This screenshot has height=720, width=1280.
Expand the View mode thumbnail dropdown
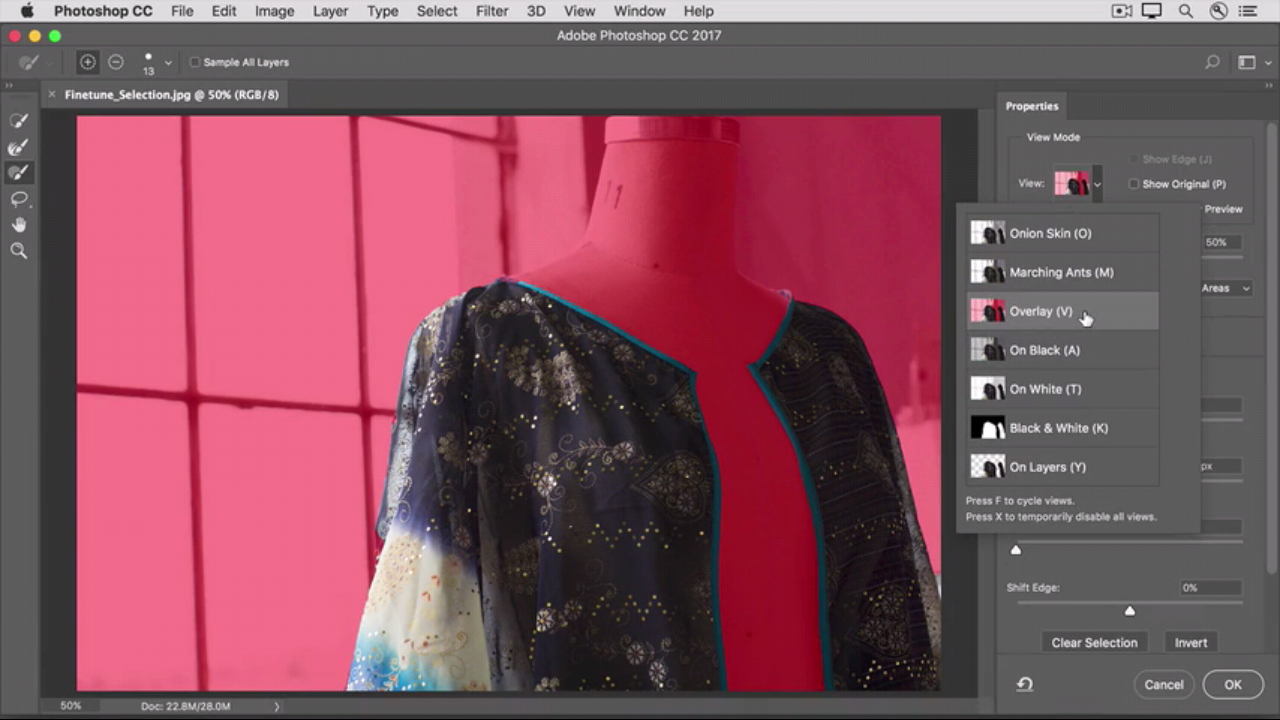click(1097, 184)
